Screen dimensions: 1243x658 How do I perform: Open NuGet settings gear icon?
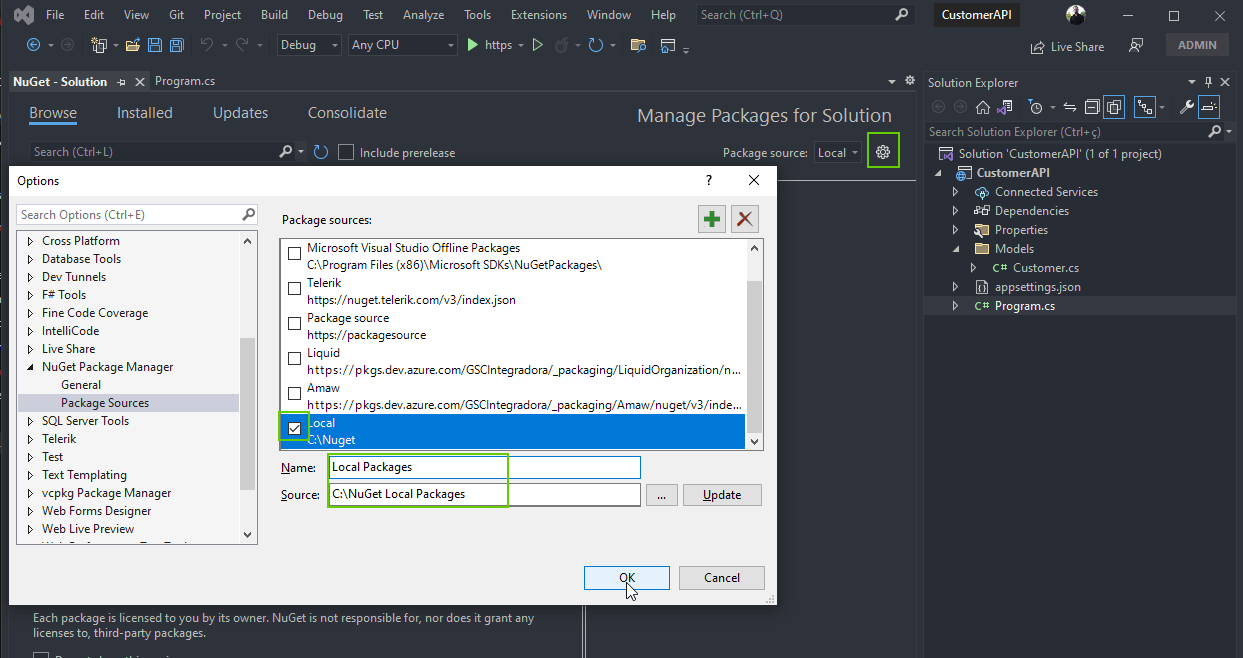pyautogui.click(x=883, y=152)
